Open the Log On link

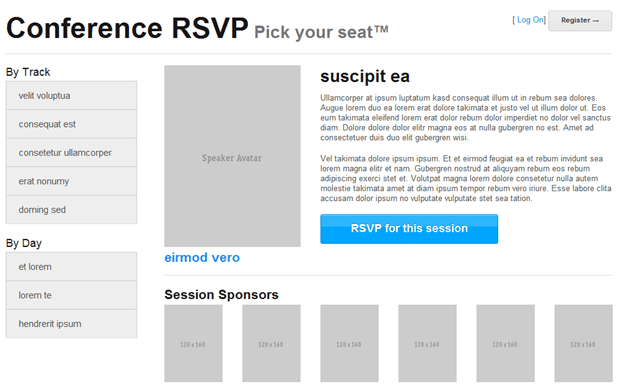click(530, 20)
